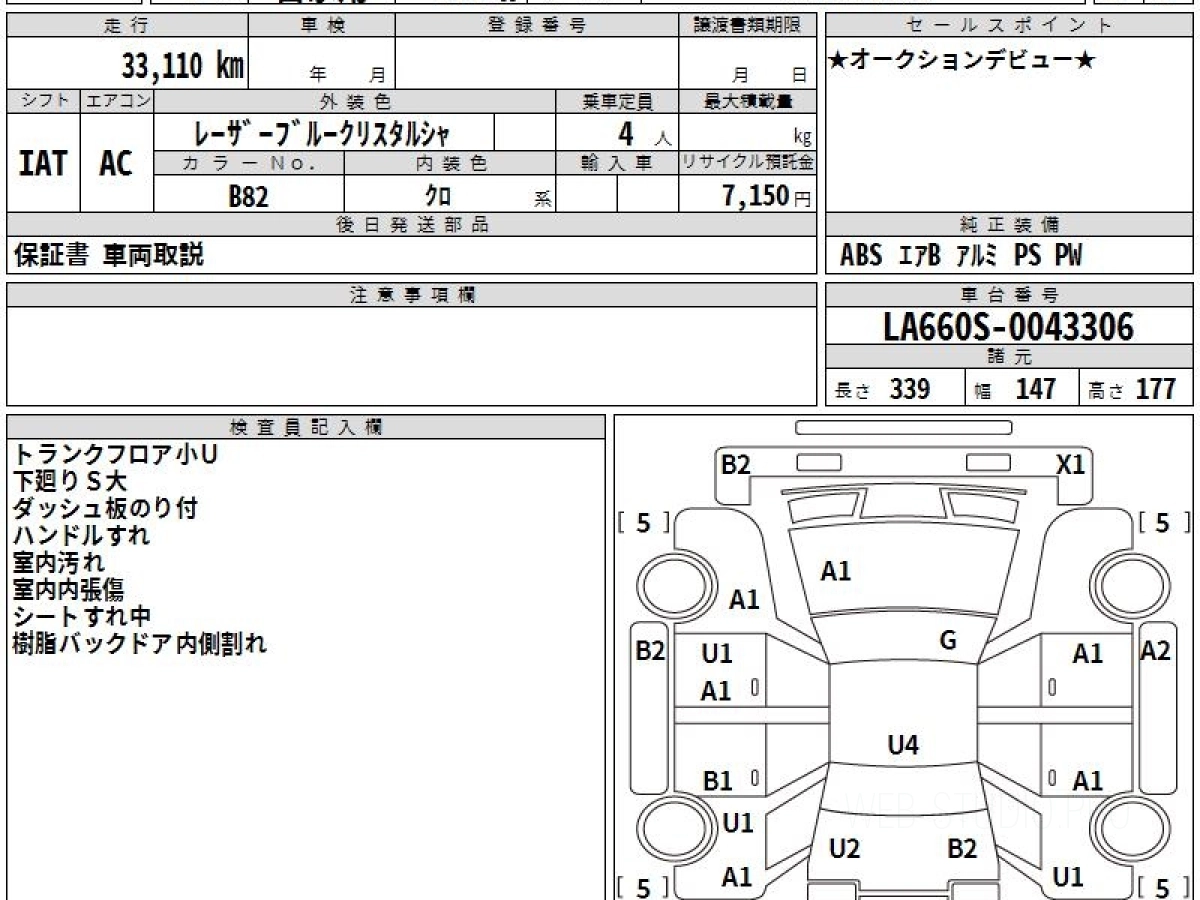Screen dimensions: 1200x900
Task: Select the トランクフロア小U inspector note
Action: click(115, 455)
